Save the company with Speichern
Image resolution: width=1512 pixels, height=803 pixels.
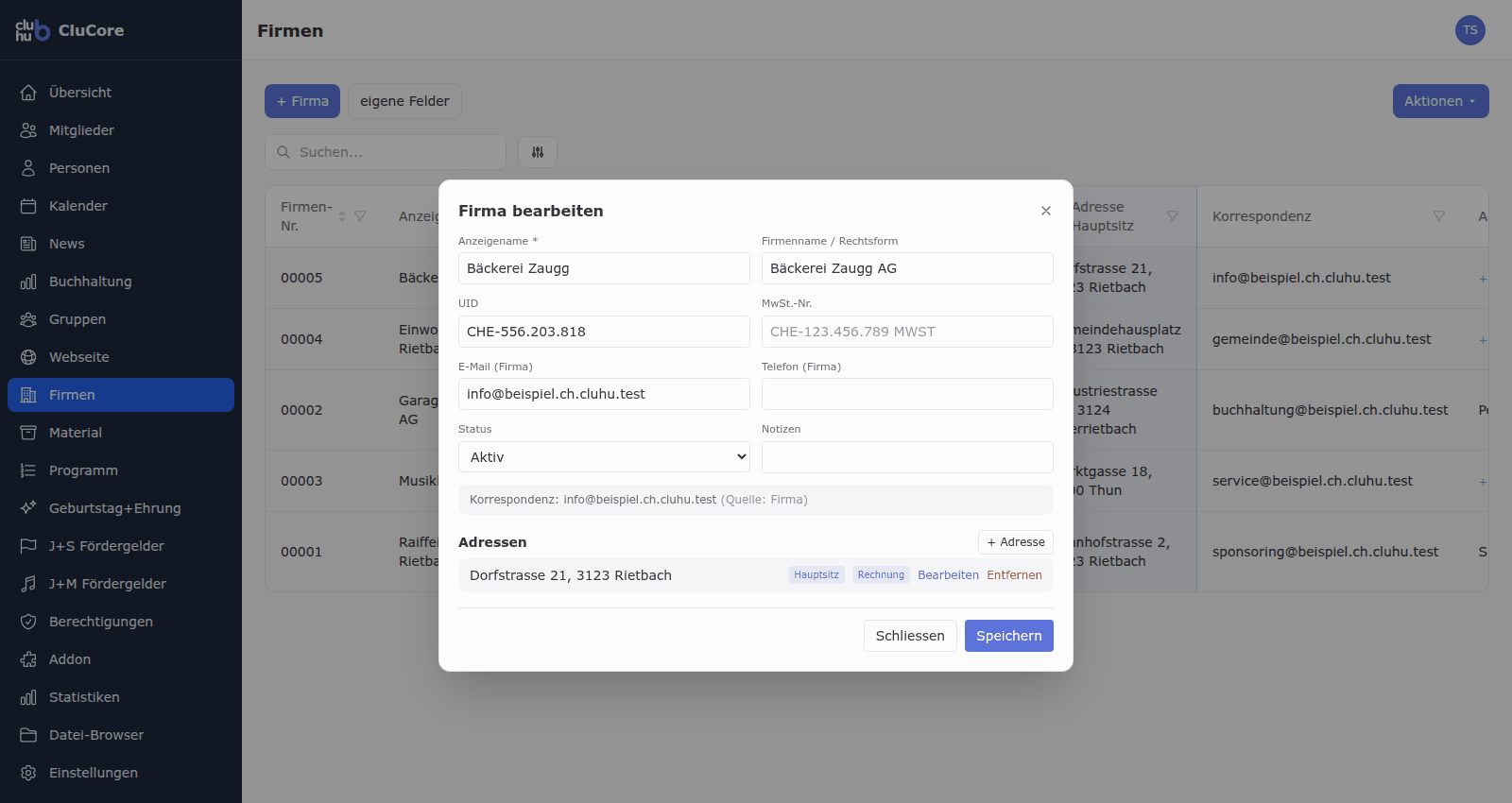[x=1009, y=636]
